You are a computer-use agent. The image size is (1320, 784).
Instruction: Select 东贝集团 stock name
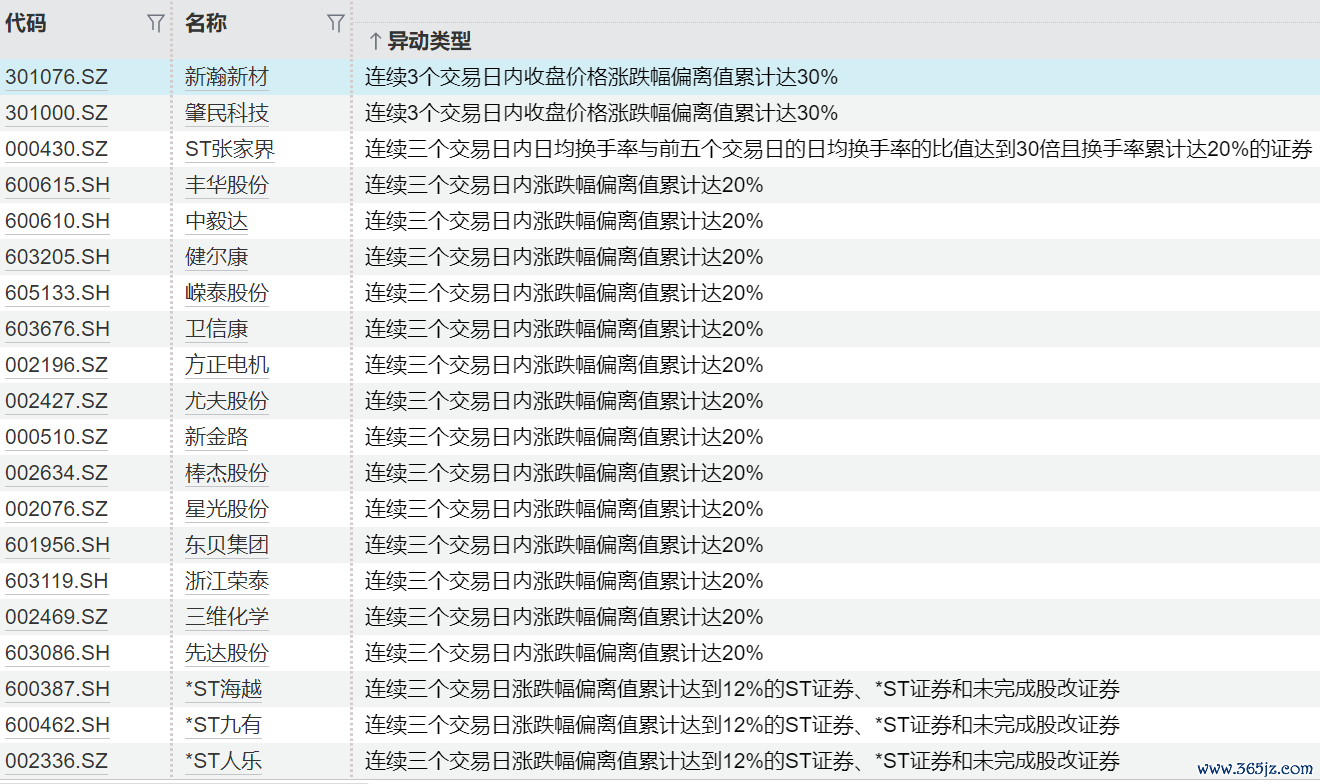pyautogui.click(x=227, y=545)
